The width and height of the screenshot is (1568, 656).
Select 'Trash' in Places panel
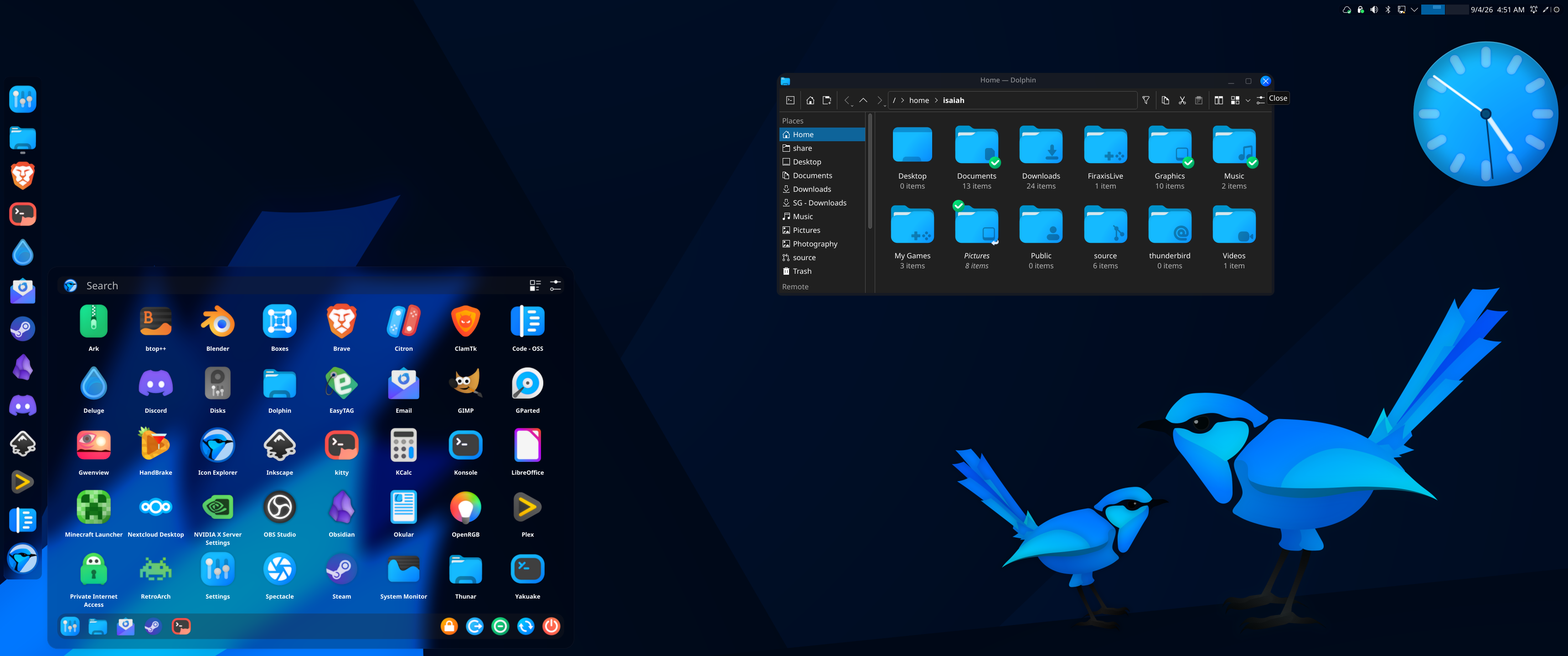[822, 272]
